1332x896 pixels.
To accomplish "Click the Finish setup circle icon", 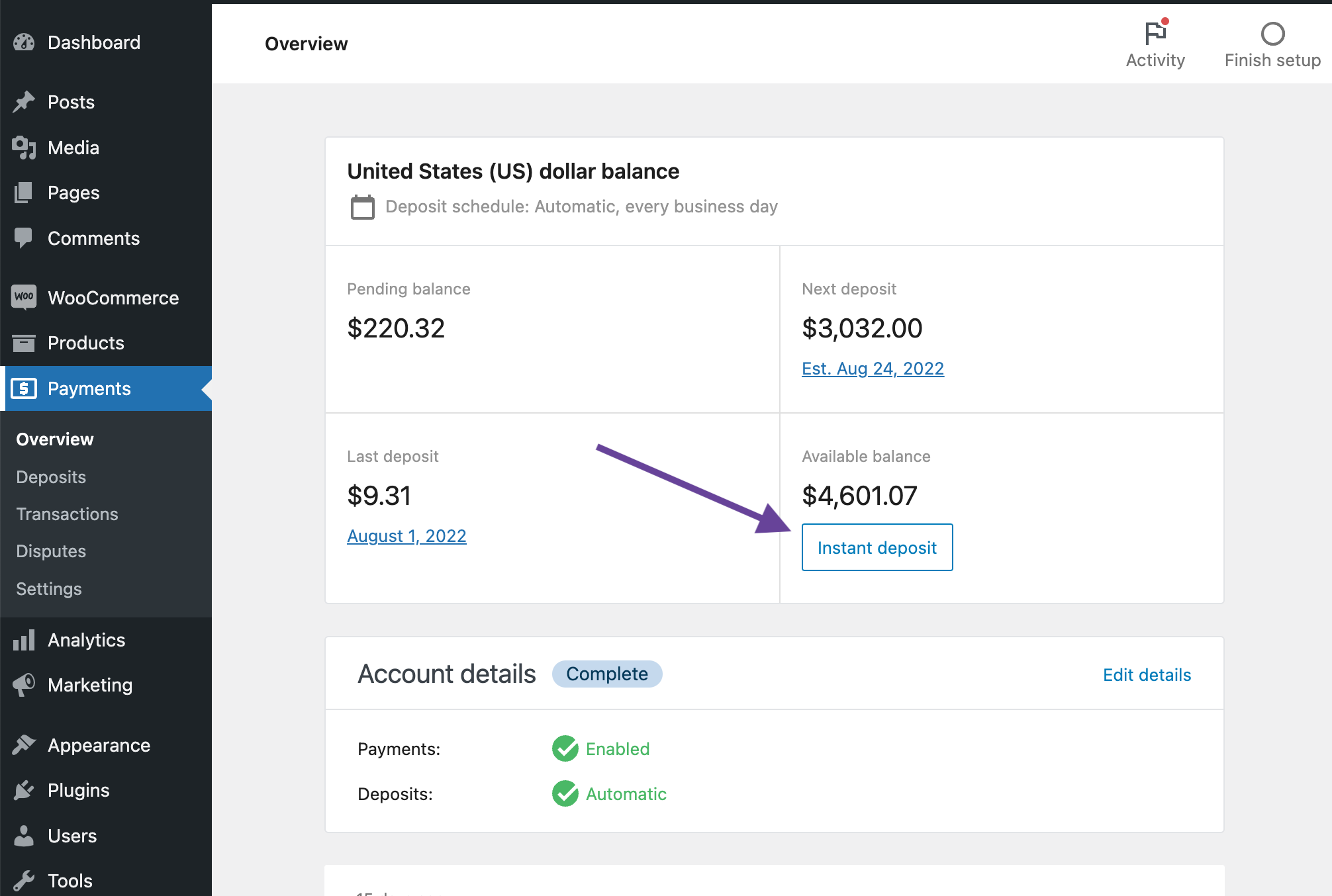I will point(1272,33).
